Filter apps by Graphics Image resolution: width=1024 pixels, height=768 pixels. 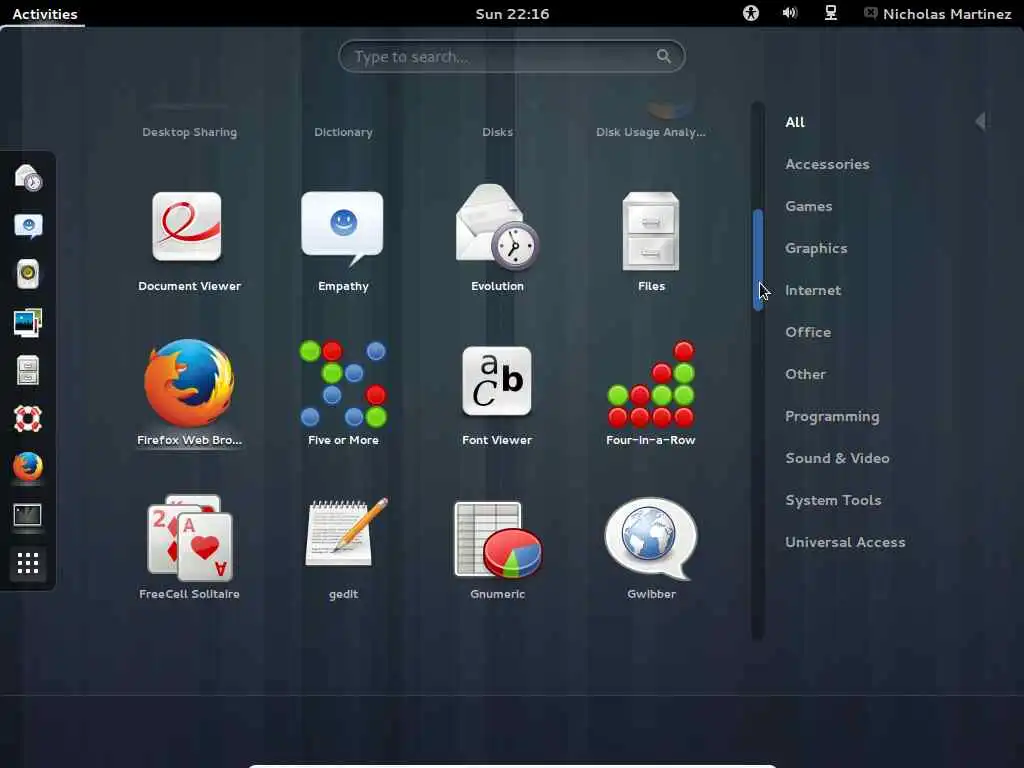coord(816,248)
